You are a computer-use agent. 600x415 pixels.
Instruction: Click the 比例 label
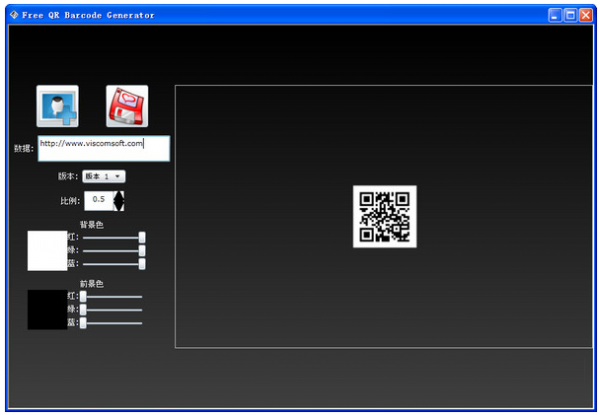(x=70, y=201)
